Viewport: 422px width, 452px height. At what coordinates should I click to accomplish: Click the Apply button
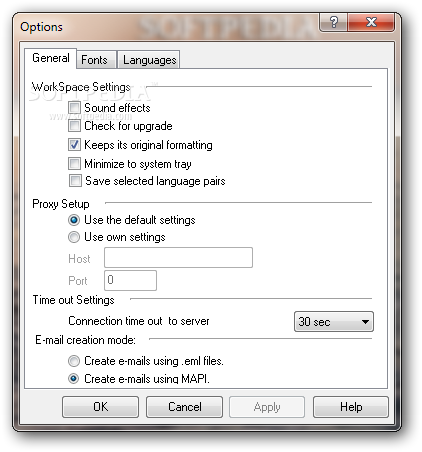[x=267, y=407]
